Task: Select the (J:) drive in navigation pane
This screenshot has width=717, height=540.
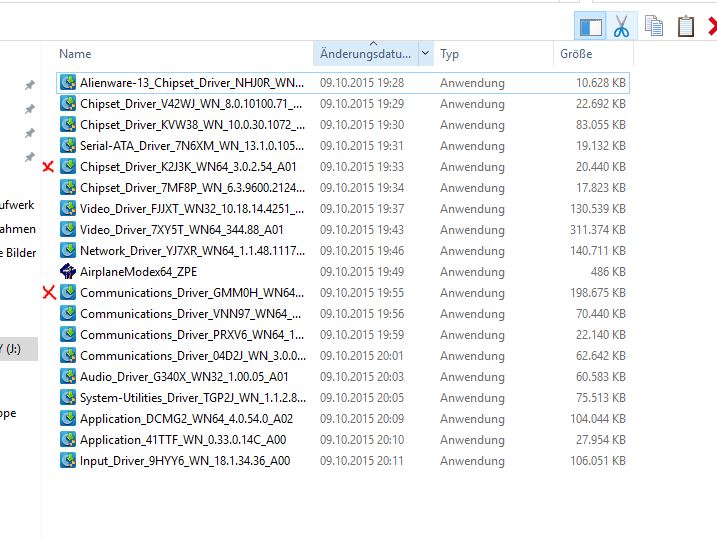Action: (14, 349)
